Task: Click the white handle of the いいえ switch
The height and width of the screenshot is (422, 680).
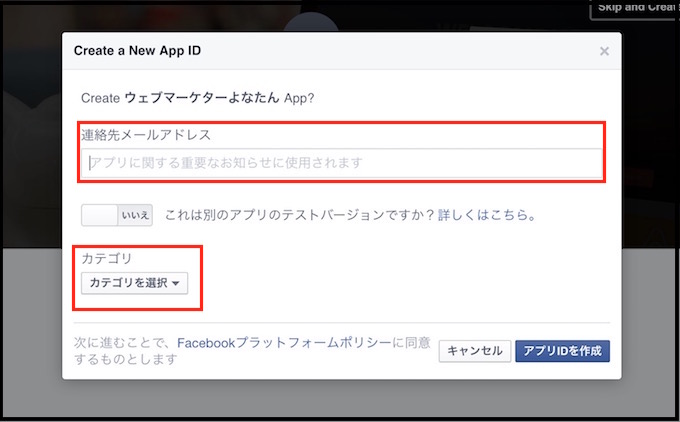Action: pos(99,215)
